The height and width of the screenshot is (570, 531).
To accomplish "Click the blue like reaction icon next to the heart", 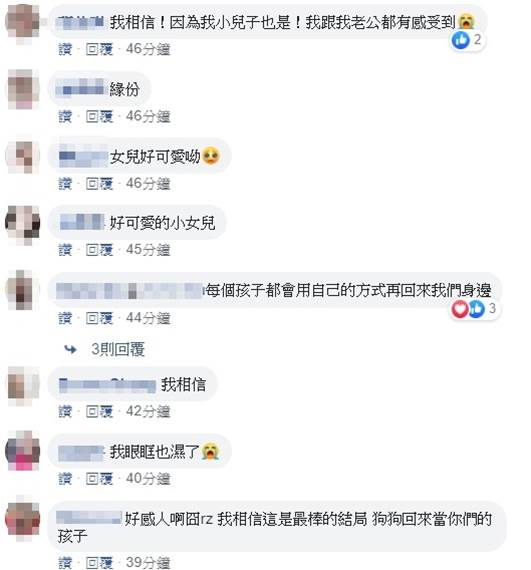I will coord(476,309).
